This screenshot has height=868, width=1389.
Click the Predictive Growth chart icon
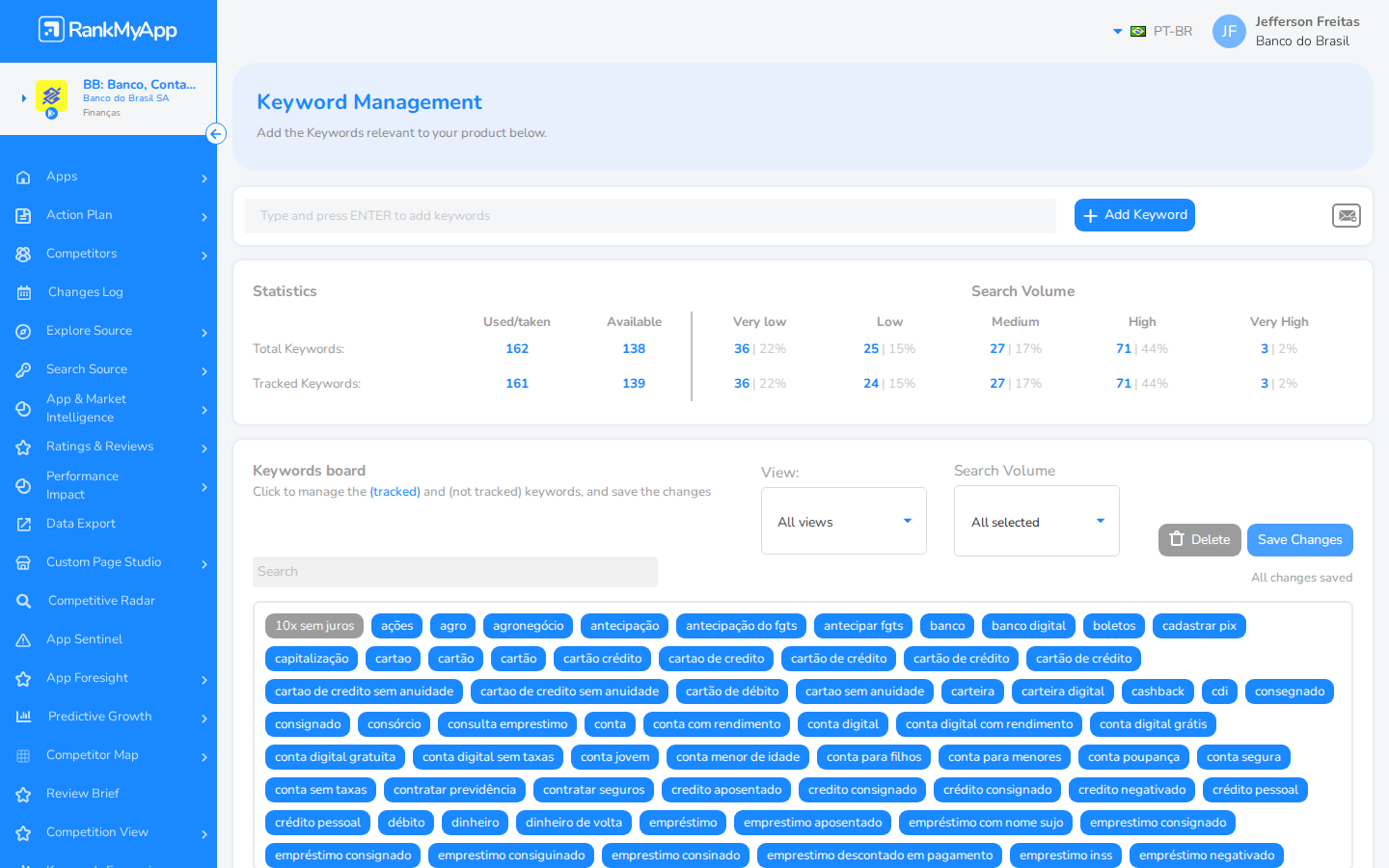[x=23, y=717]
